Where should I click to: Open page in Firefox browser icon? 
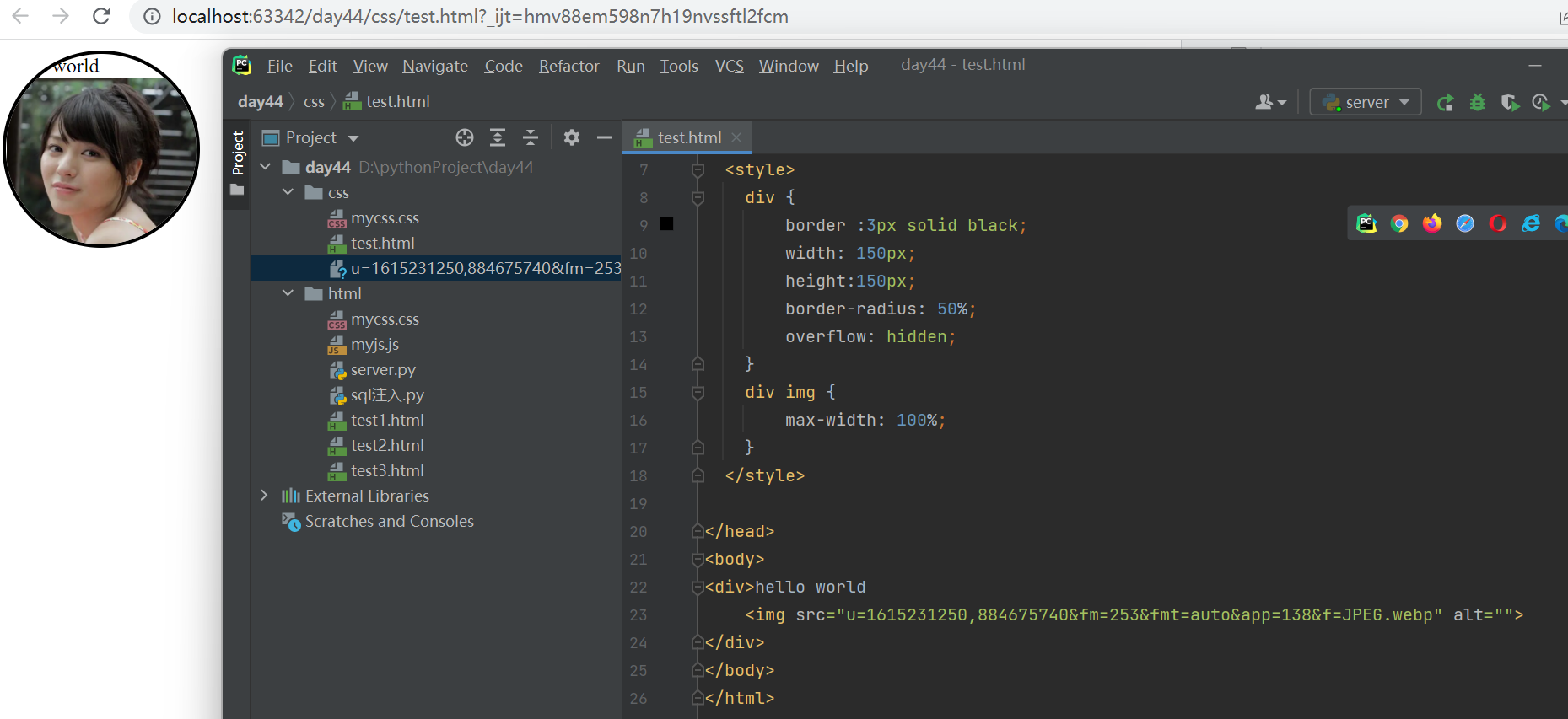pyautogui.click(x=1432, y=223)
